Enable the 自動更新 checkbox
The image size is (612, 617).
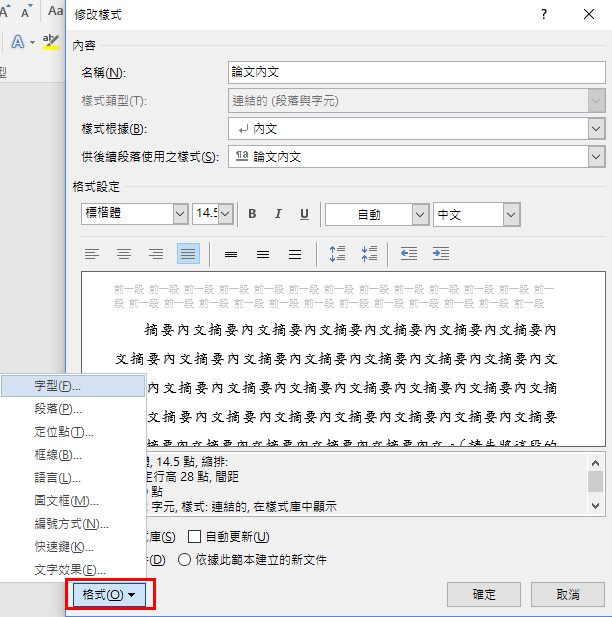point(195,537)
